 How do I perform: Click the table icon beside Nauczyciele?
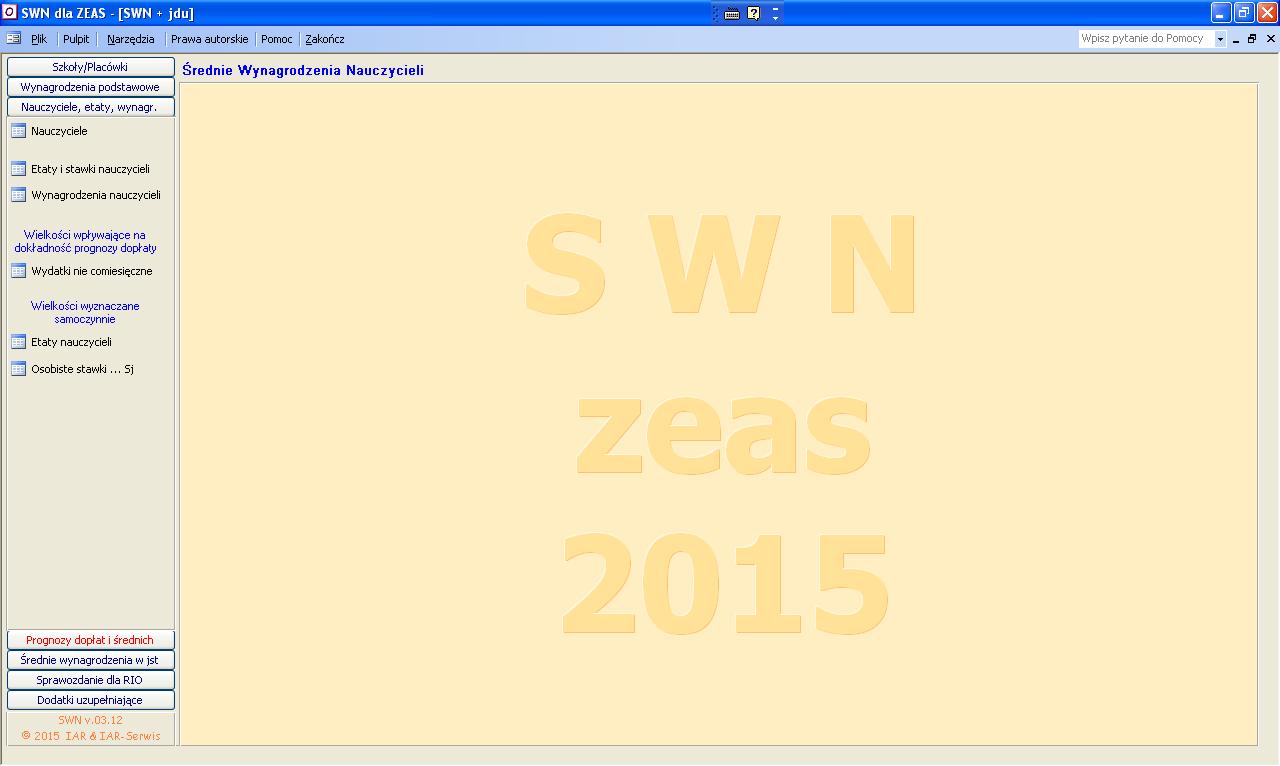[18, 131]
